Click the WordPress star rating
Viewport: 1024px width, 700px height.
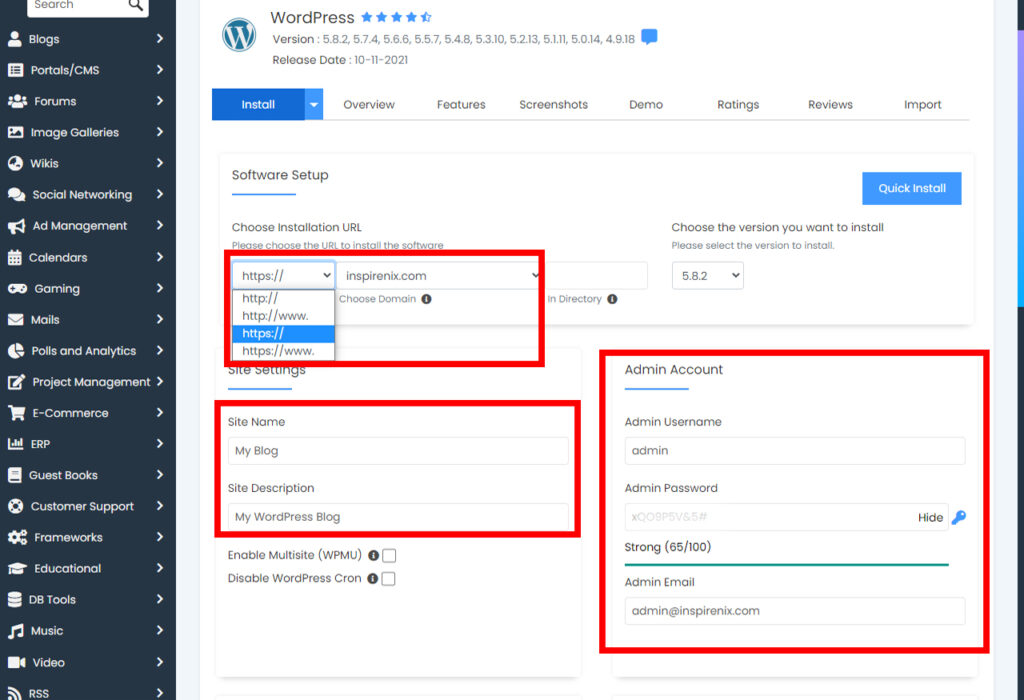[396, 17]
